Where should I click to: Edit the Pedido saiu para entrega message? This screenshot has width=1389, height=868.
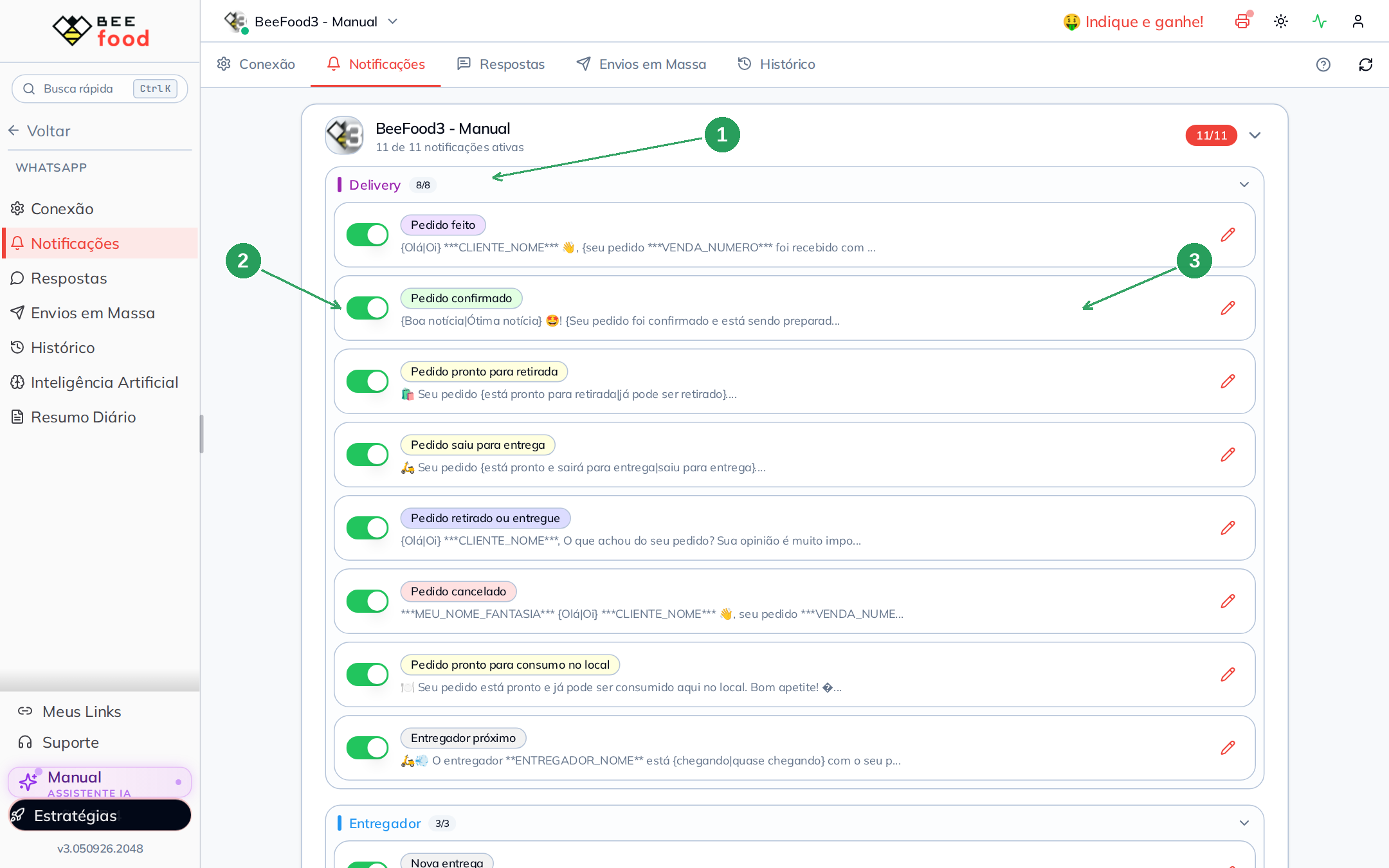1228,455
